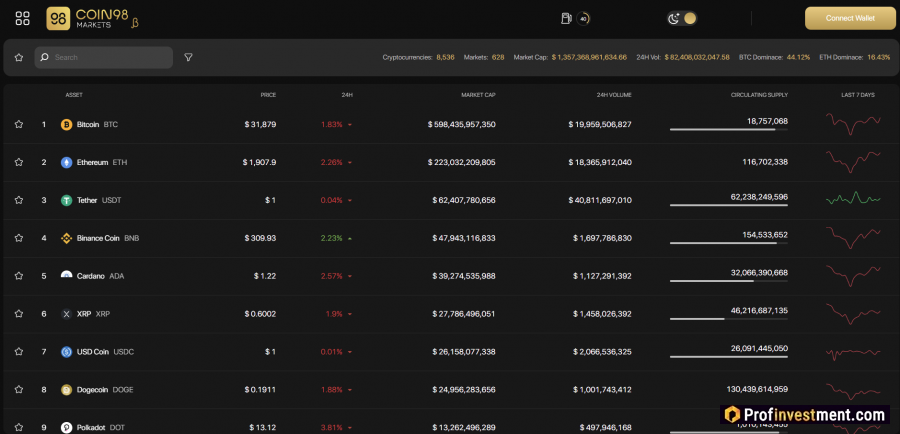
Task: Favorite Dogecoin with its star
Action: (x=18, y=389)
